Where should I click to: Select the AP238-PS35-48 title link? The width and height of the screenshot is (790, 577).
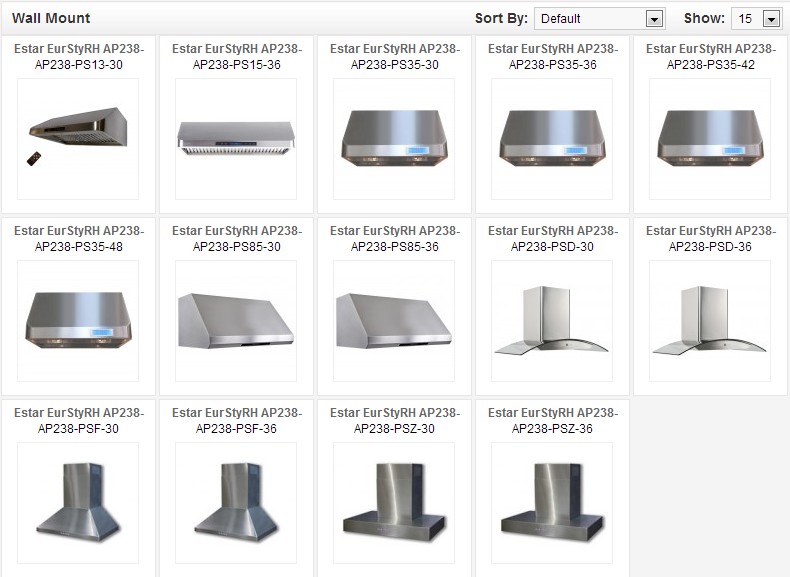[78, 238]
